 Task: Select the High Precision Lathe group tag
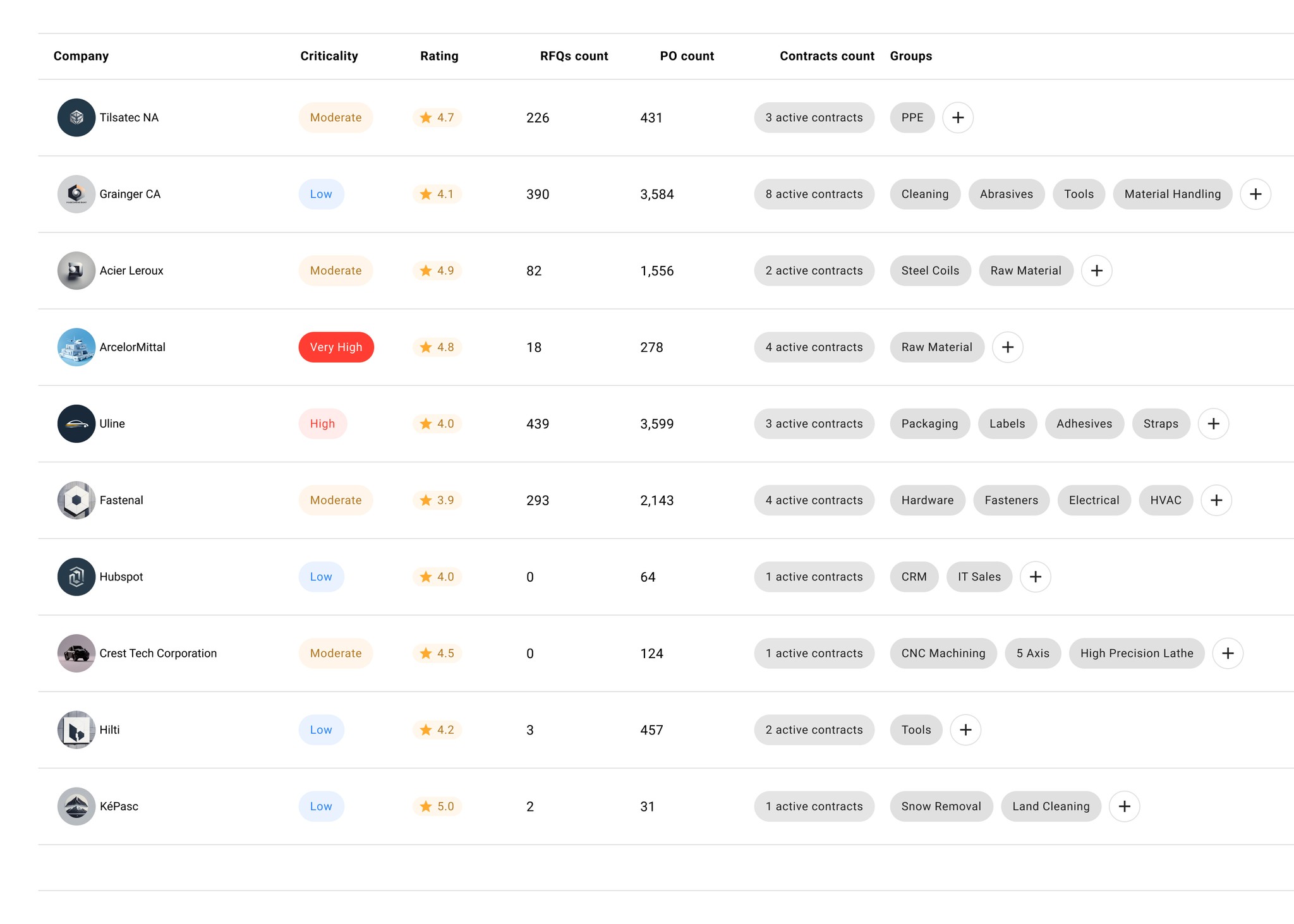pos(1137,653)
